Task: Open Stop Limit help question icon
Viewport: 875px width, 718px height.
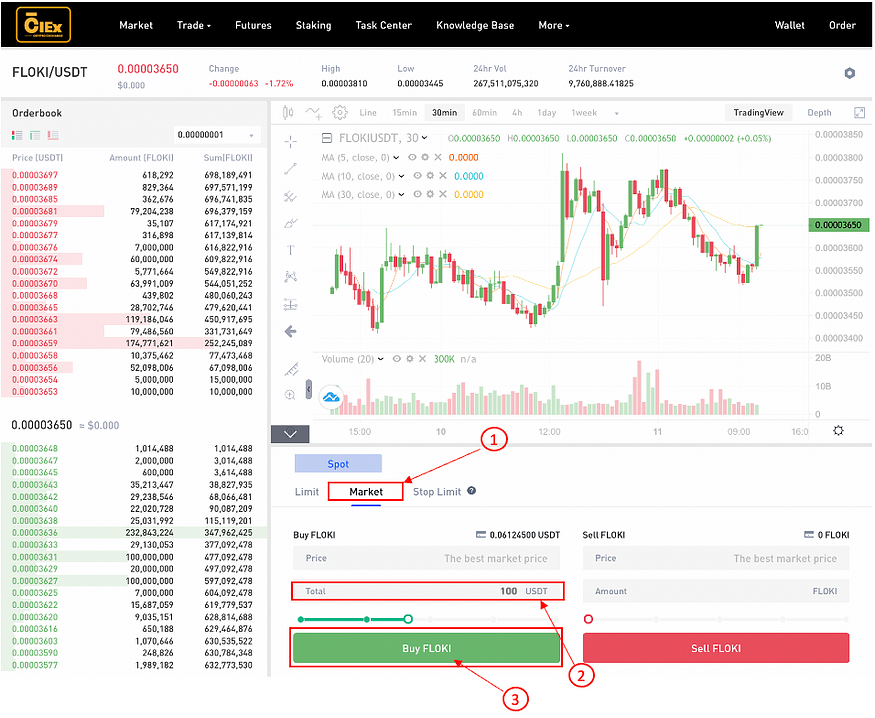Action: point(472,491)
